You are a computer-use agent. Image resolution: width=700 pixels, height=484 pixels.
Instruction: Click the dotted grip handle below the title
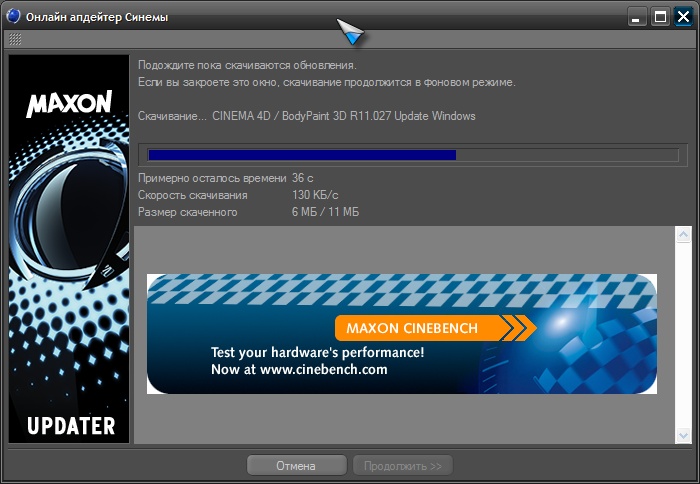(15, 40)
